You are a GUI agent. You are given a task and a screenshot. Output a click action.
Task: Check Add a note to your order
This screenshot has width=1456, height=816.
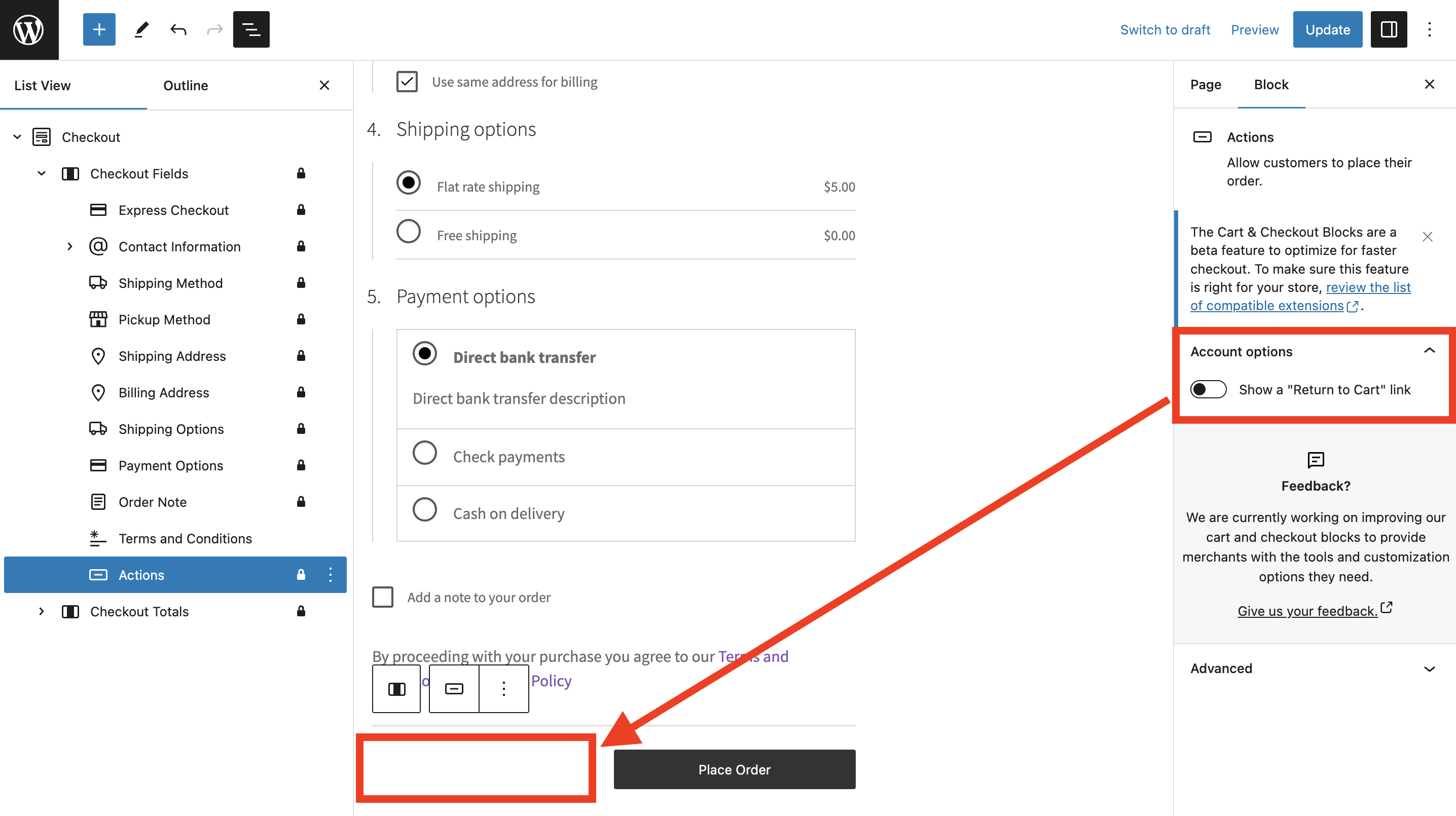pyautogui.click(x=383, y=597)
